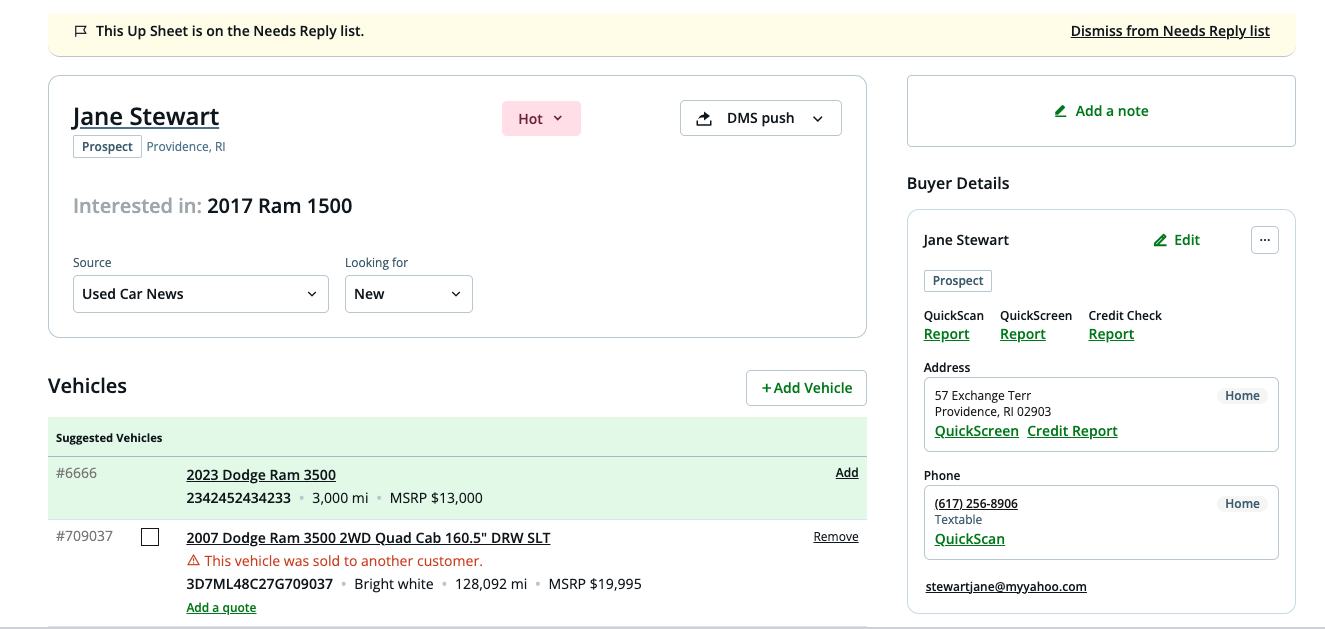Click the DMS push dropdown chevron
This screenshot has height=629, width=1325.
pos(817,118)
